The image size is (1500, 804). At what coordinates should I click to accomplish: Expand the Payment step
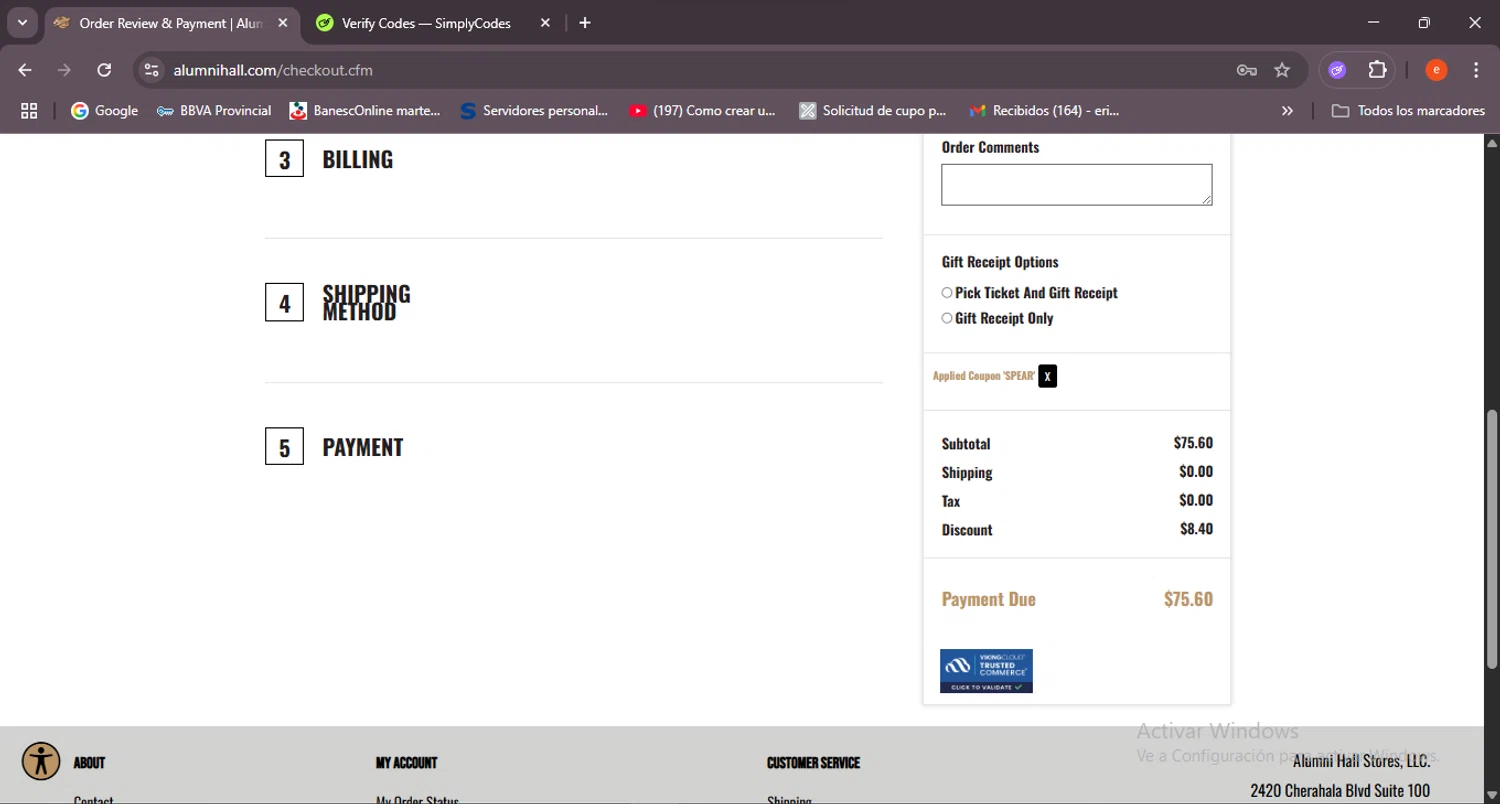pos(362,447)
